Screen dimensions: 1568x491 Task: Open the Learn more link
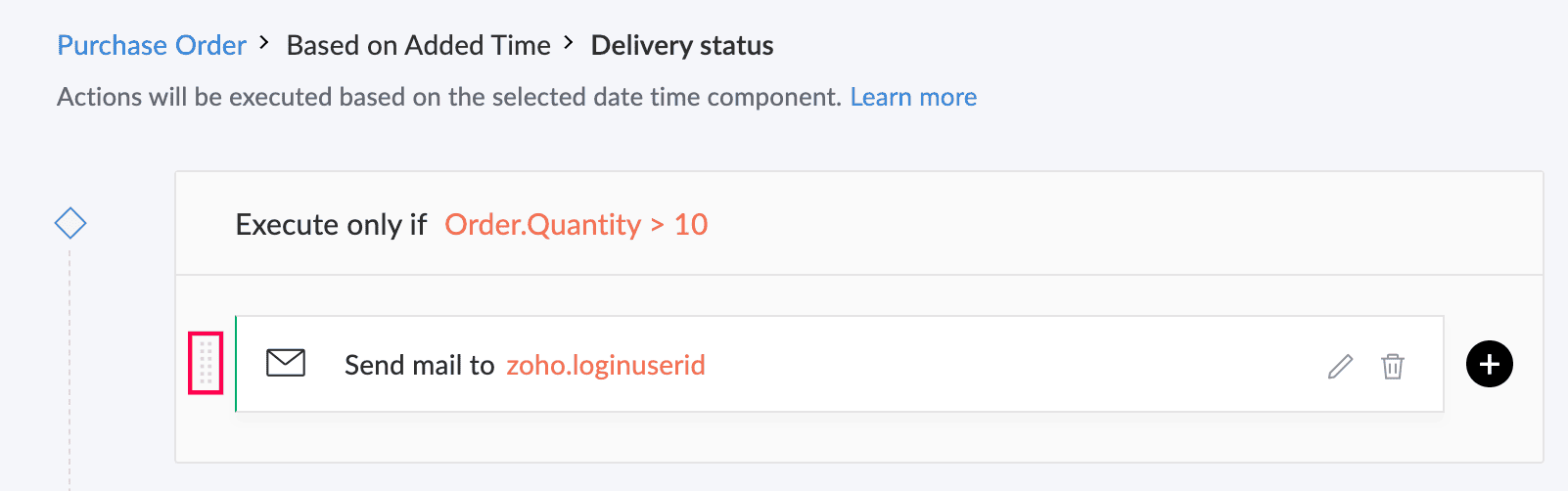click(x=913, y=97)
